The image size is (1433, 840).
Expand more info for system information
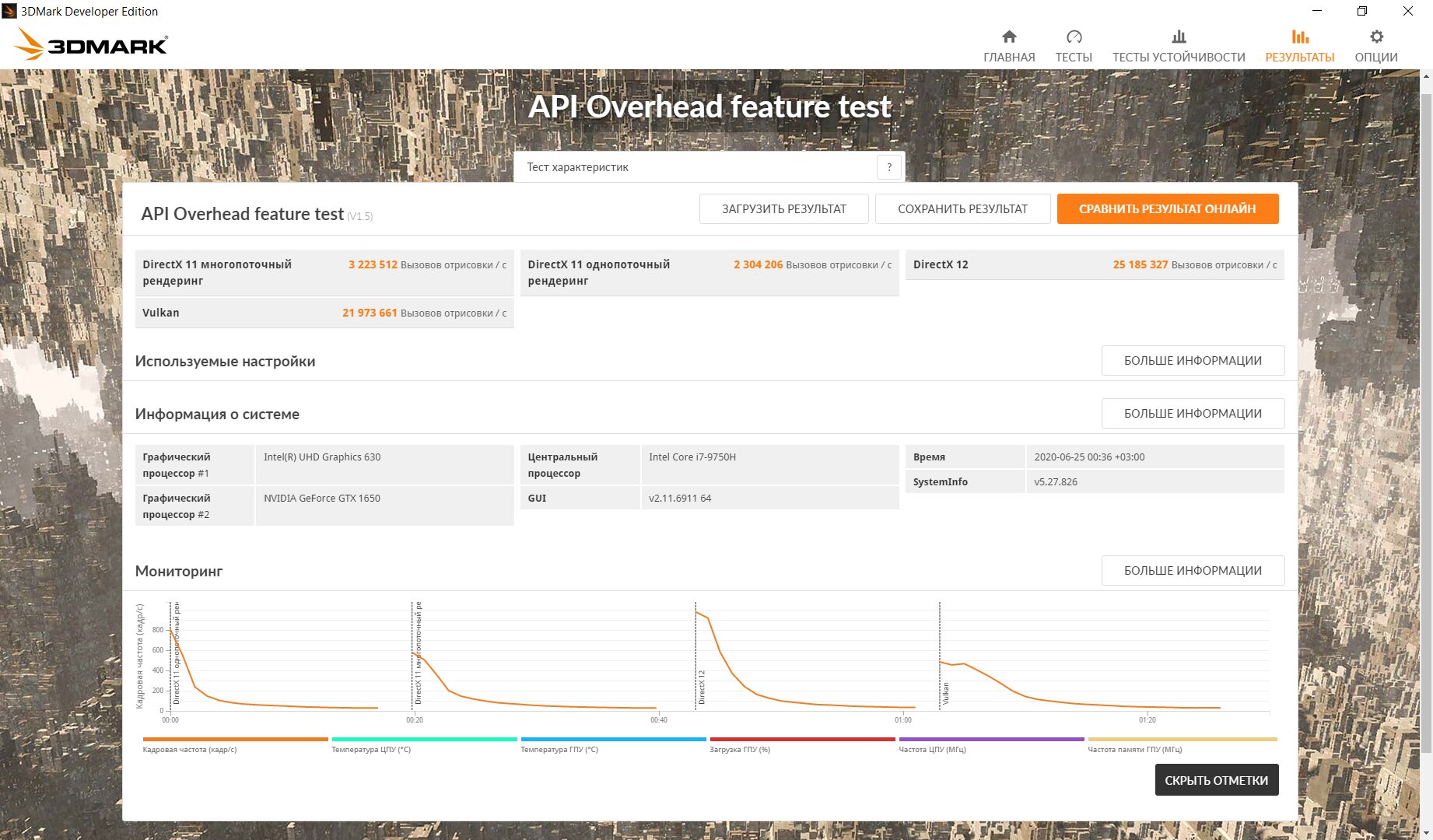coord(1192,414)
